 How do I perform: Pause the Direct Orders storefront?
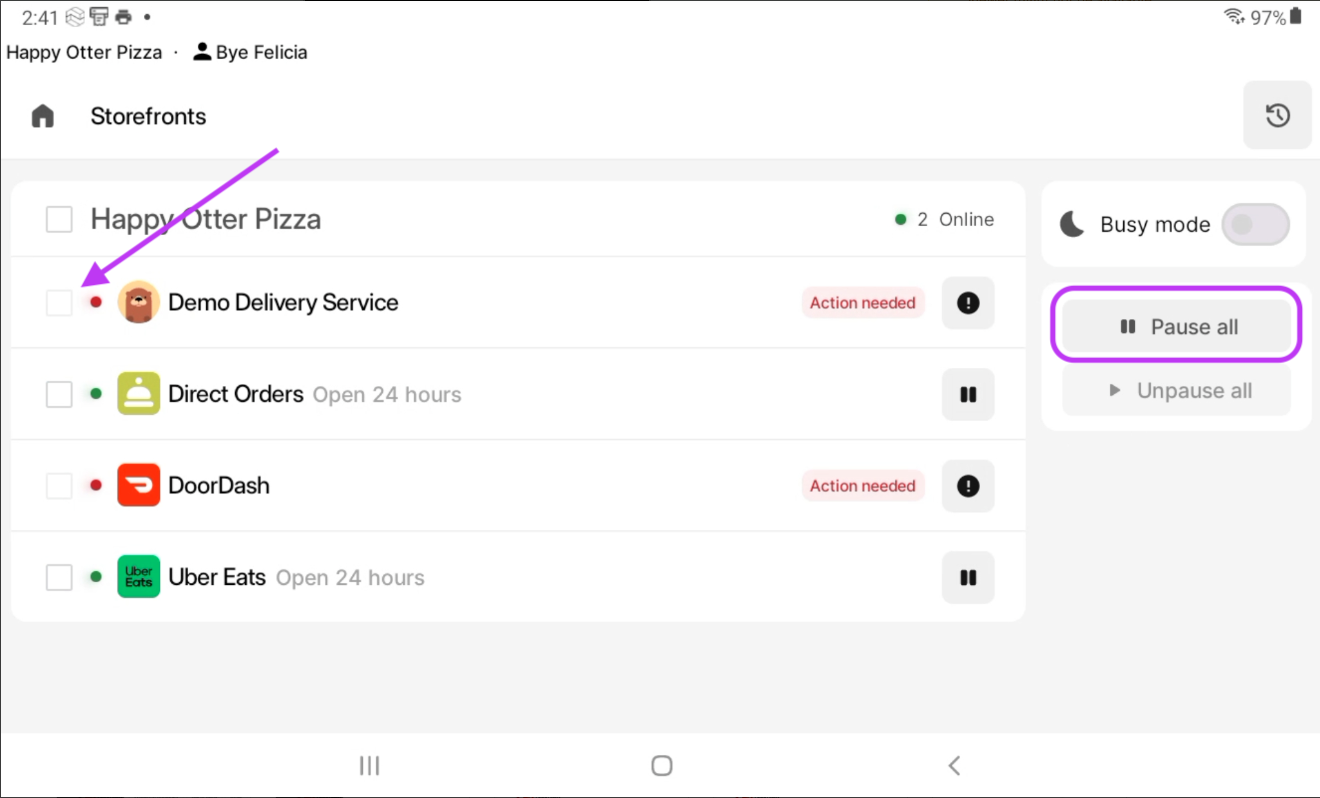(967, 395)
